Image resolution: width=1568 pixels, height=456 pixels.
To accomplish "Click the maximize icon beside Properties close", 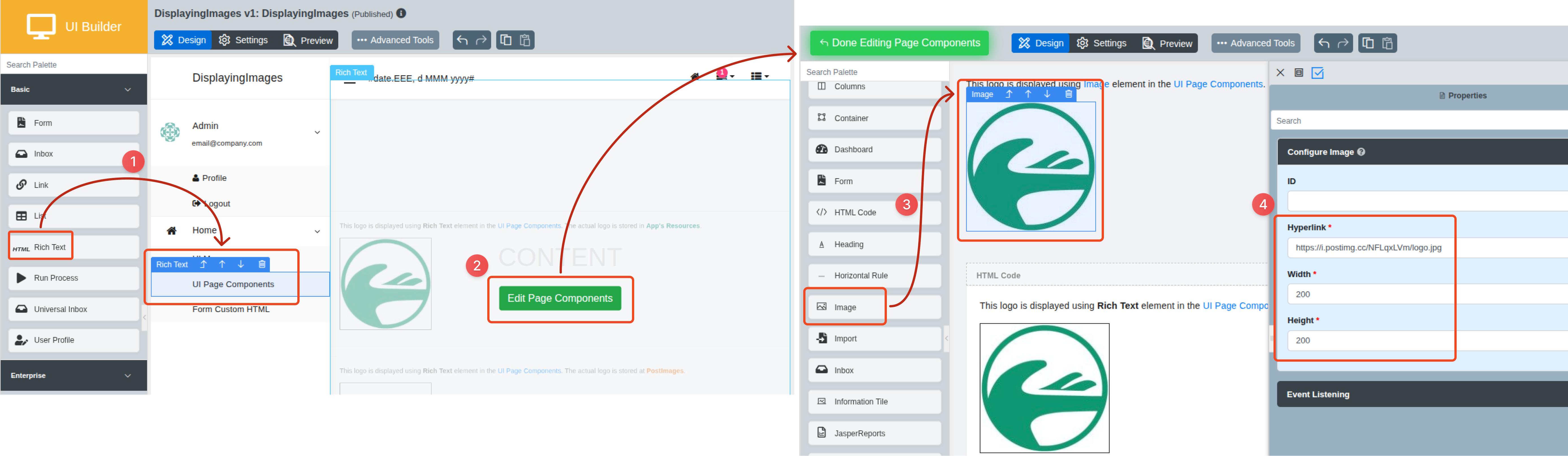I will tap(1299, 72).
